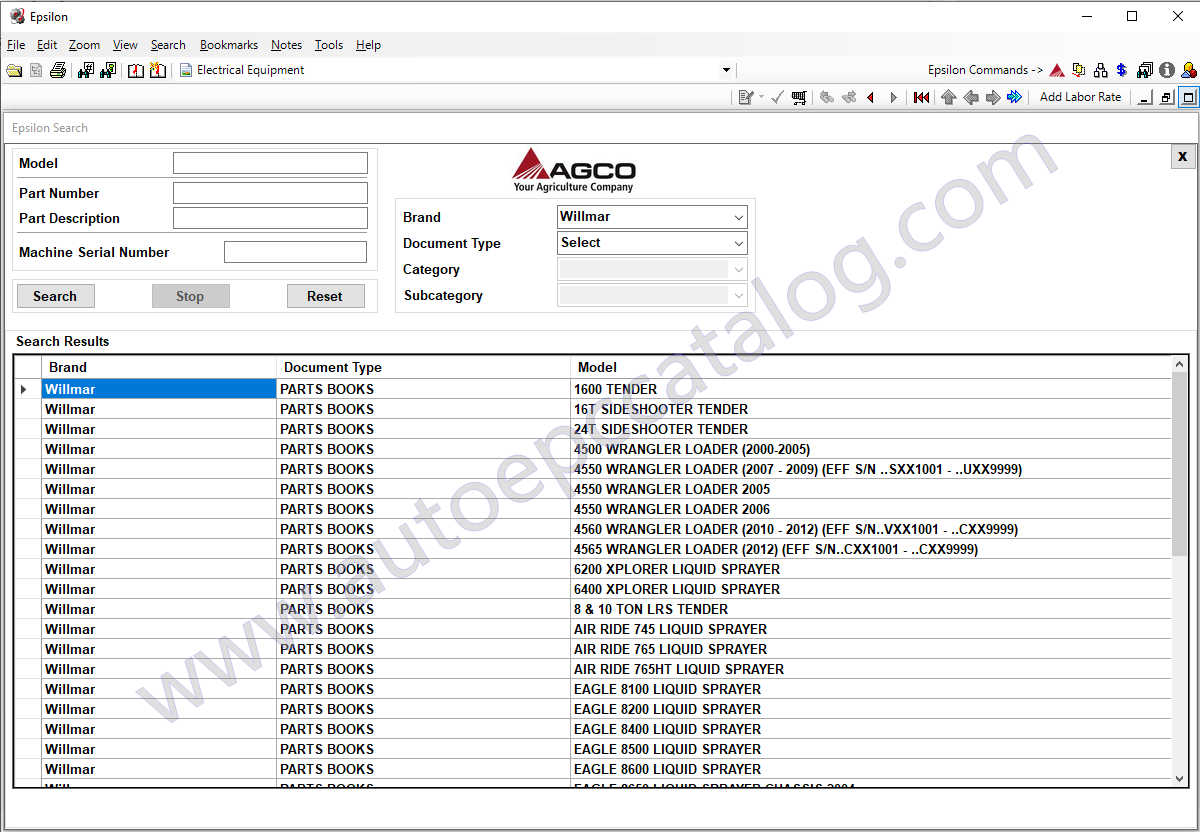This screenshot has width=1200, height=832.
Task: Click the blue double-arrow forward icon
Action: [1015, 97]
